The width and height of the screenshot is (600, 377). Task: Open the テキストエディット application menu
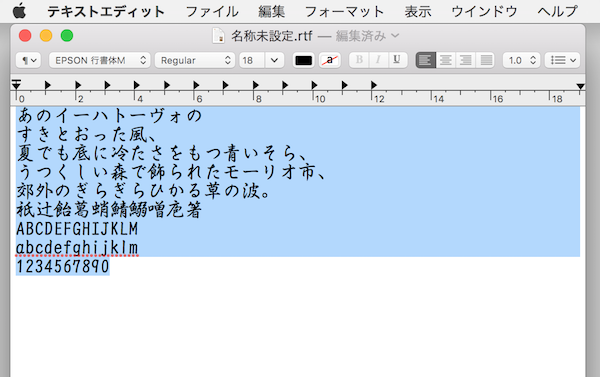tap(106, 11)
